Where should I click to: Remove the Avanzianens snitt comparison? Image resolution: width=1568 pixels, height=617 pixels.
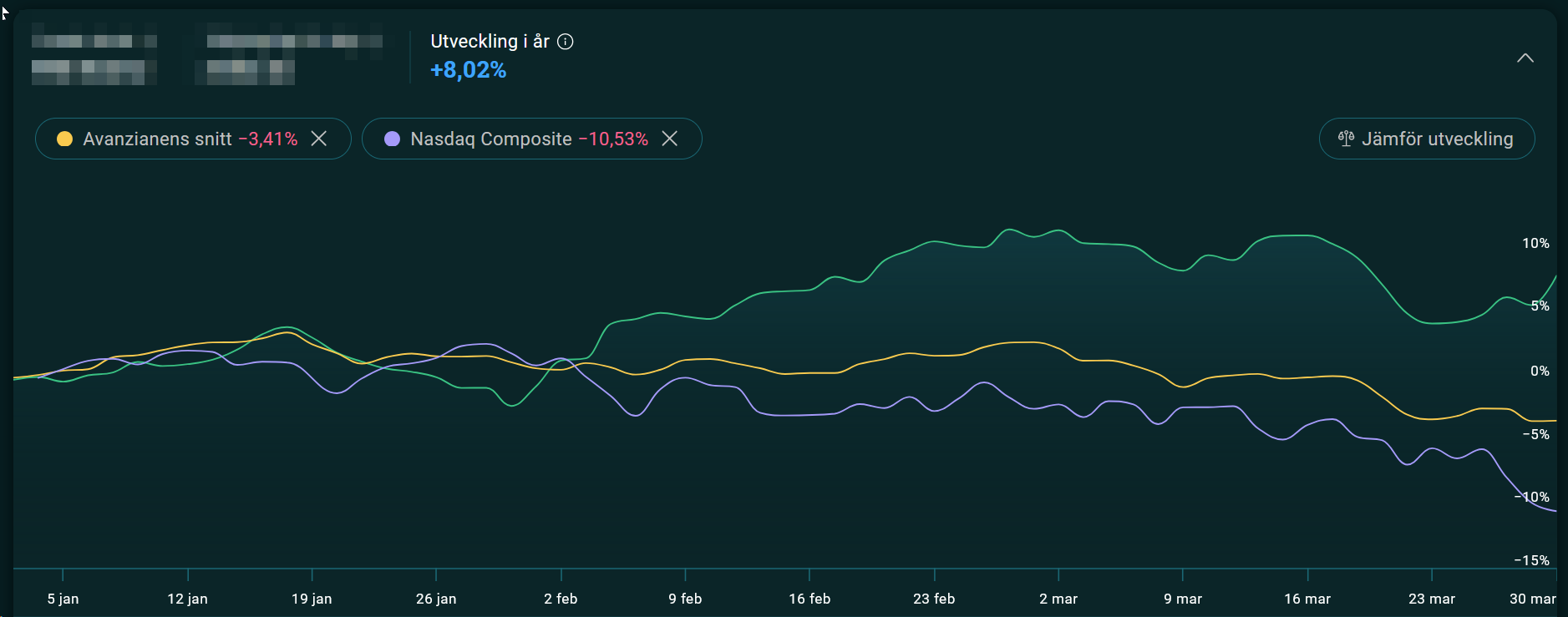click(319, 139)
